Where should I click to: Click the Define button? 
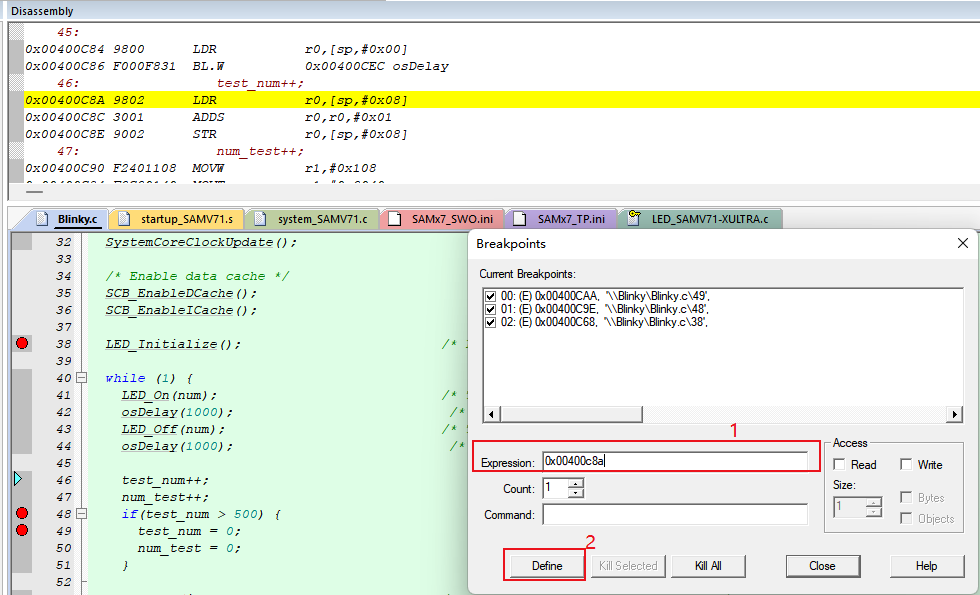[x=546, y=566]
